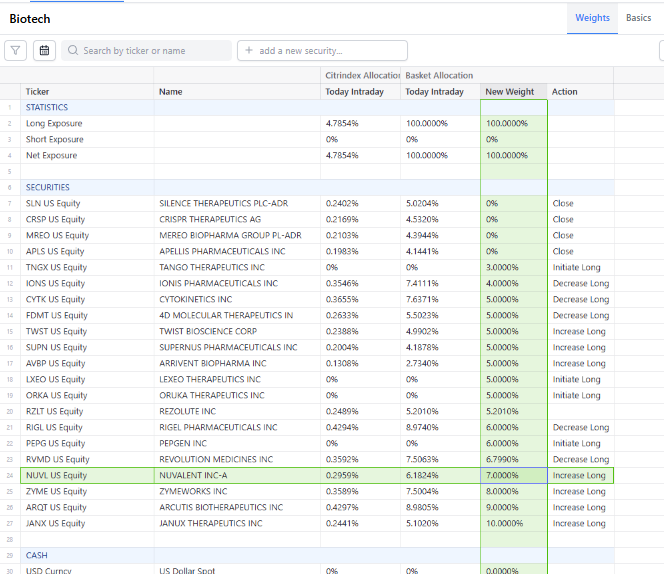Click Close action for SLN row
Screen dimensions: 664x574
[580, 204]
